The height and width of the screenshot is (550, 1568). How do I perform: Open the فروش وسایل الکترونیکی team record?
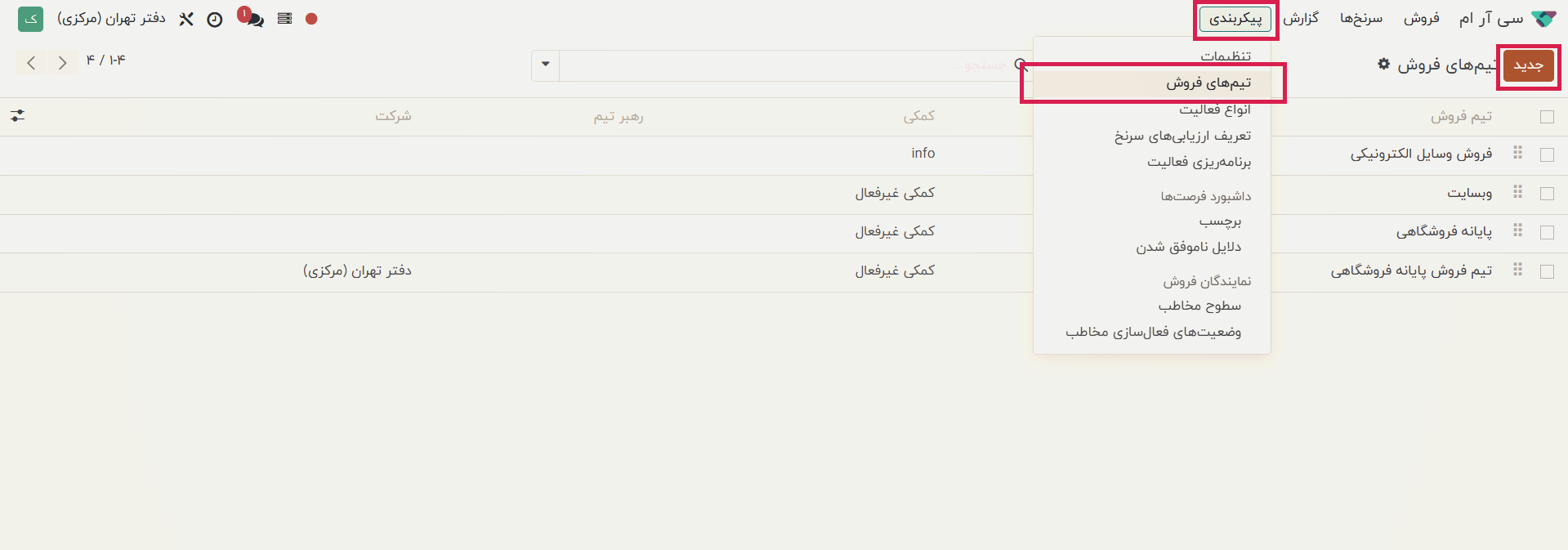tap(1421, 154)
